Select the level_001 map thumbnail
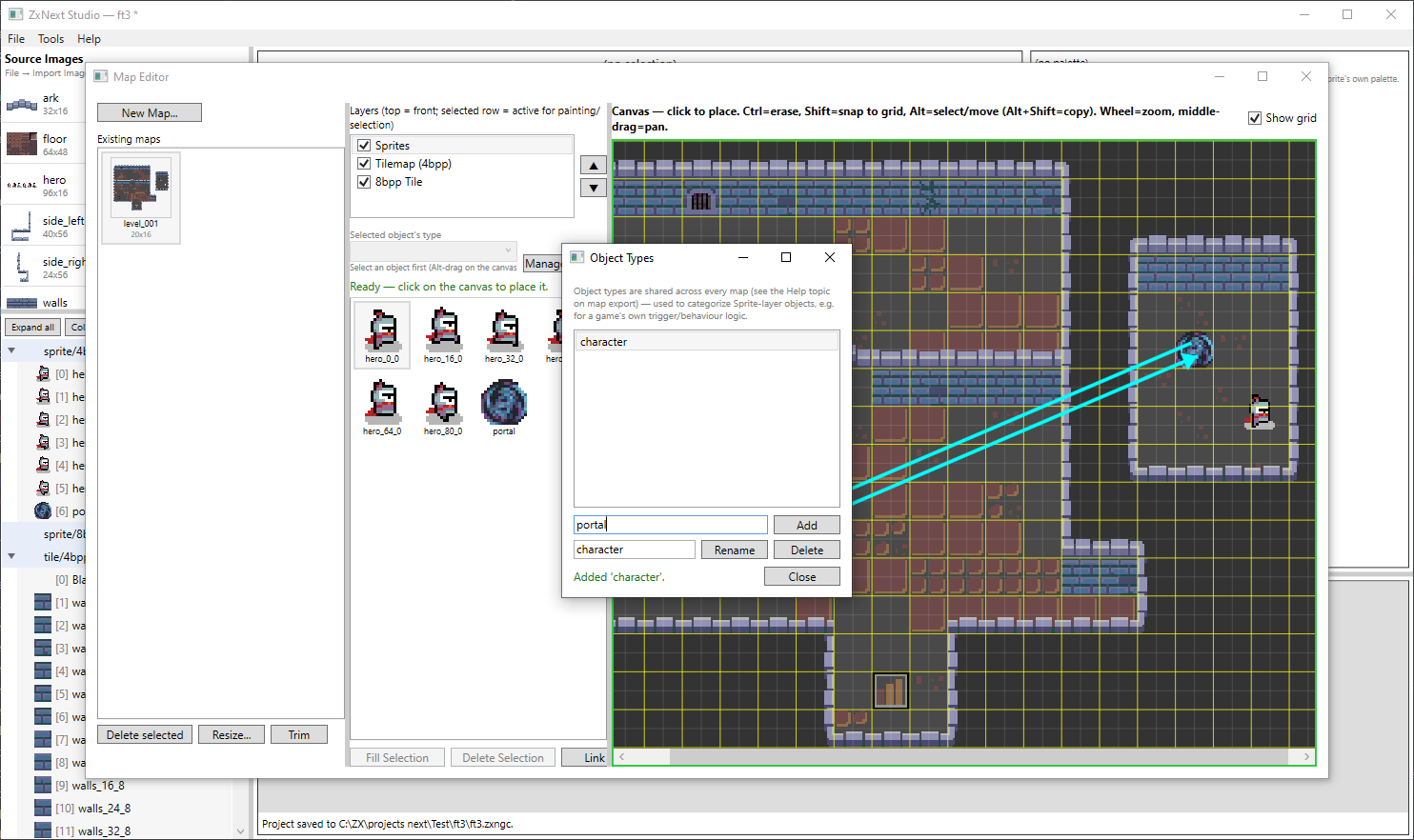The image size is (1414, 840). click(x=141, y=198)
